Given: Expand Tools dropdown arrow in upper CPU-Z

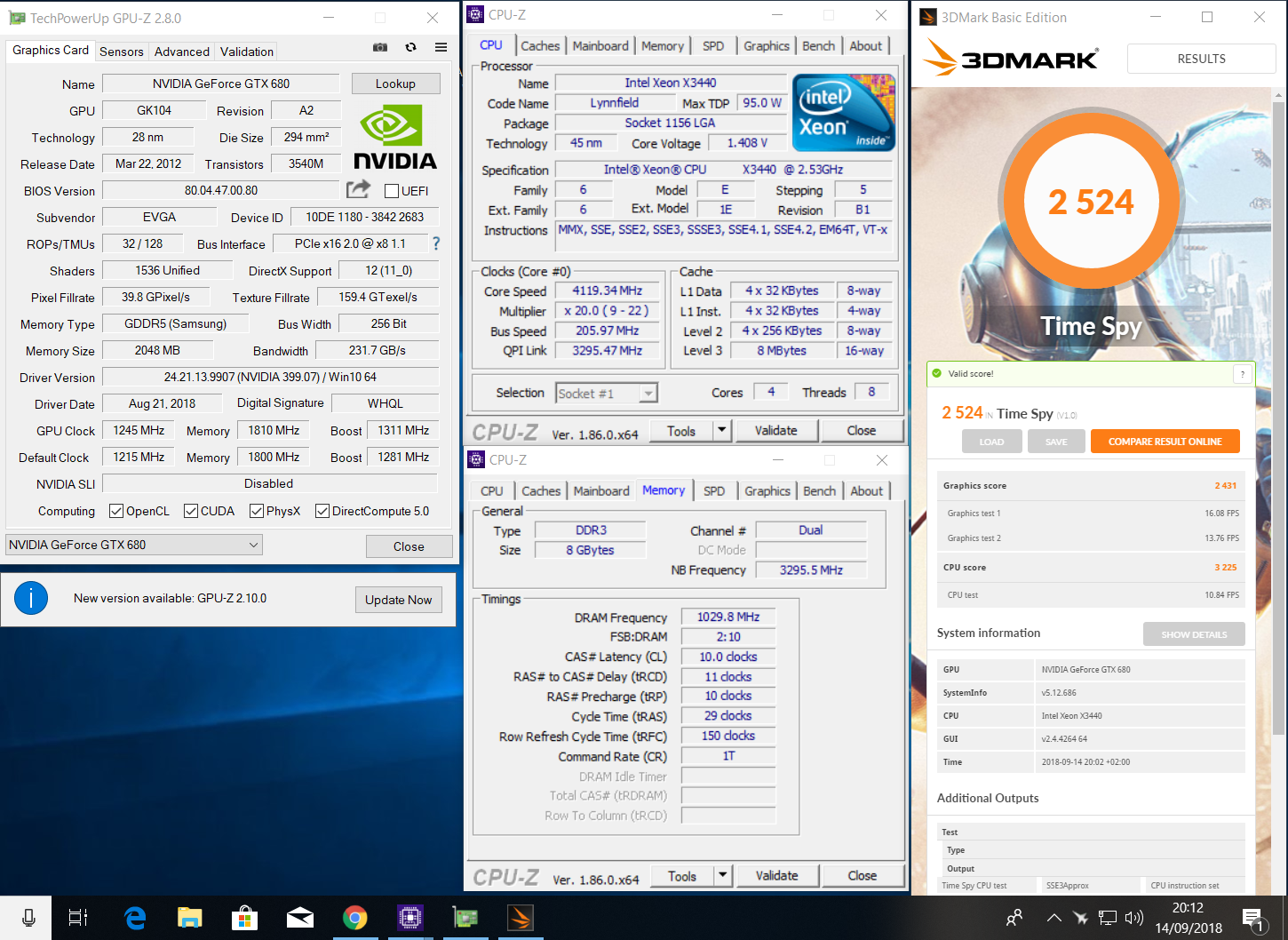Looking at the screenshot, I should tap(722, 431).
